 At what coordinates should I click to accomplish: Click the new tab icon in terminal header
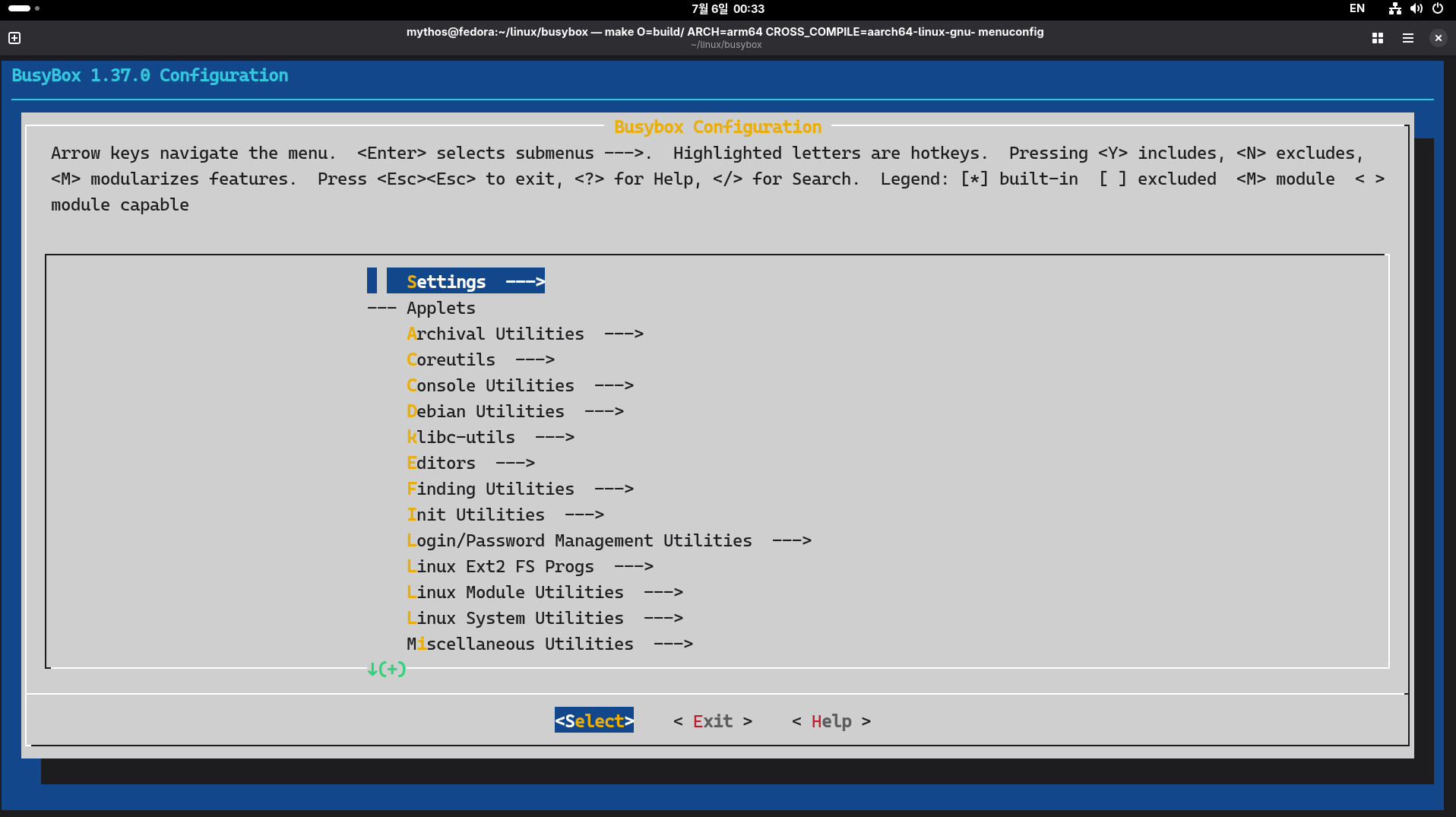pyautogui.click(x=14, y=38)
